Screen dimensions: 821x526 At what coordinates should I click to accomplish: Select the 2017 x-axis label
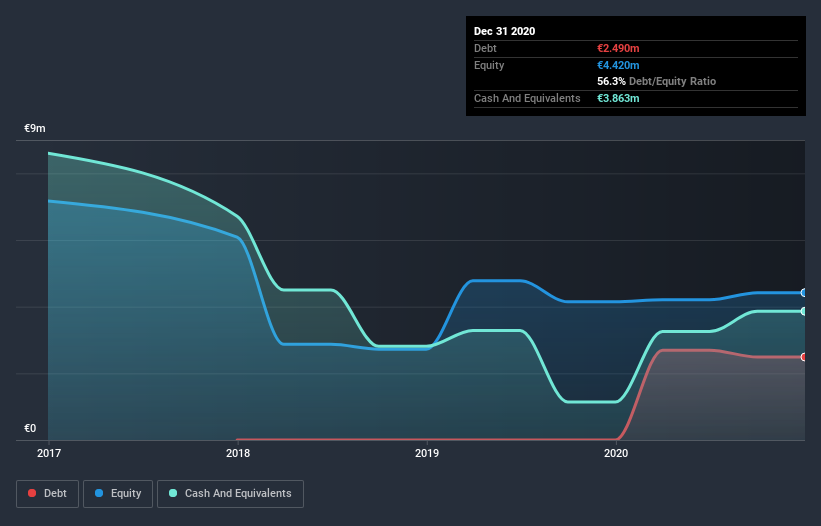49,453
